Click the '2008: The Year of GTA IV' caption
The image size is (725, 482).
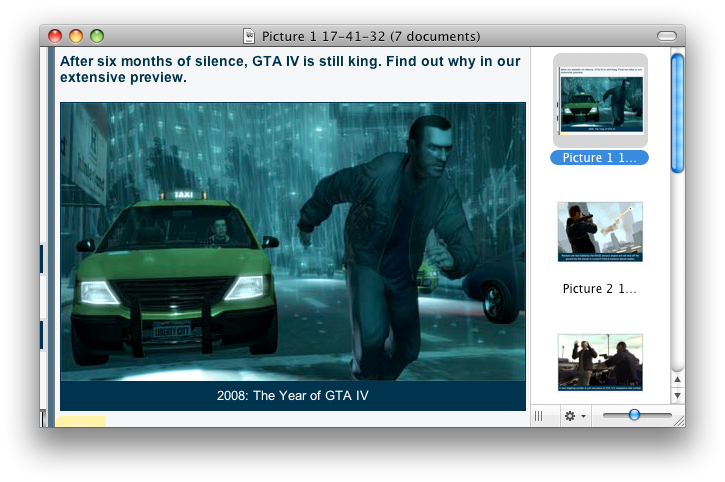point(293,395)
